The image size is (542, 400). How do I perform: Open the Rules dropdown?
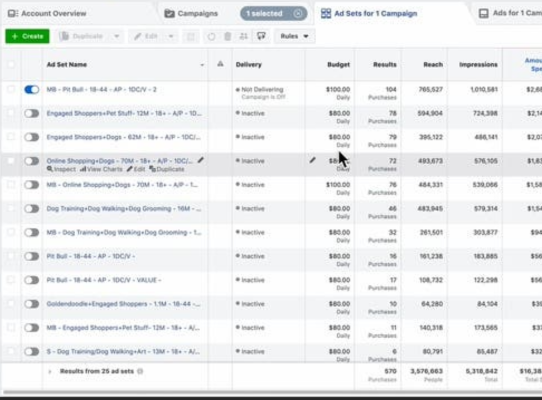[295, 36]
